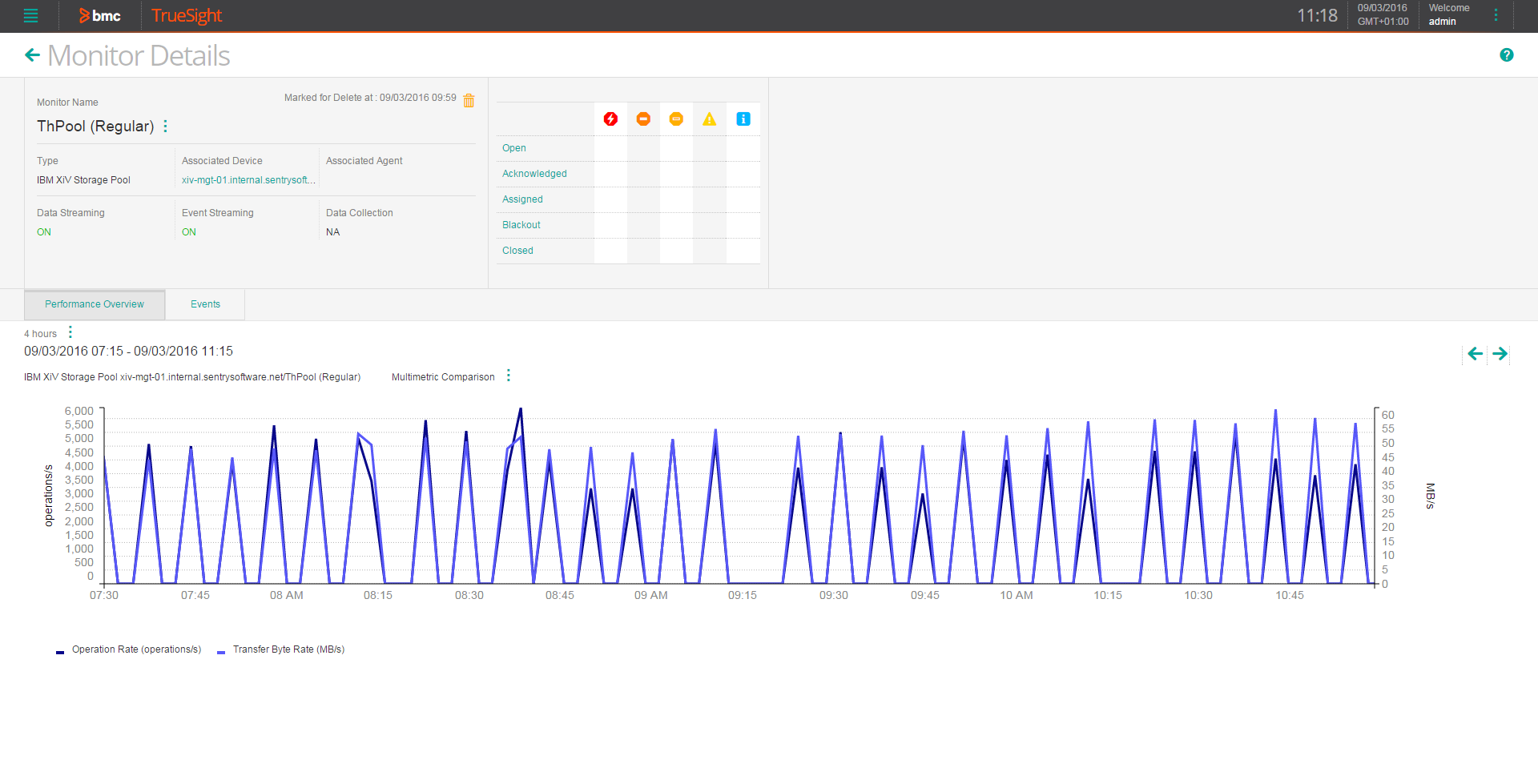Click the operations/s axis label
Screen dimensions: 1538x784
48,495
